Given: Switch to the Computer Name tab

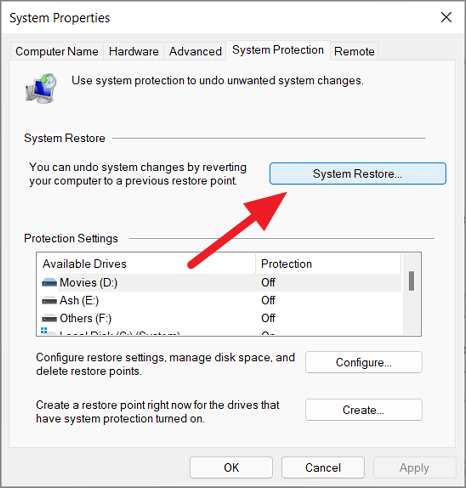Looking at the screenshot, I should pyautogui.click(x=57, y=51).
